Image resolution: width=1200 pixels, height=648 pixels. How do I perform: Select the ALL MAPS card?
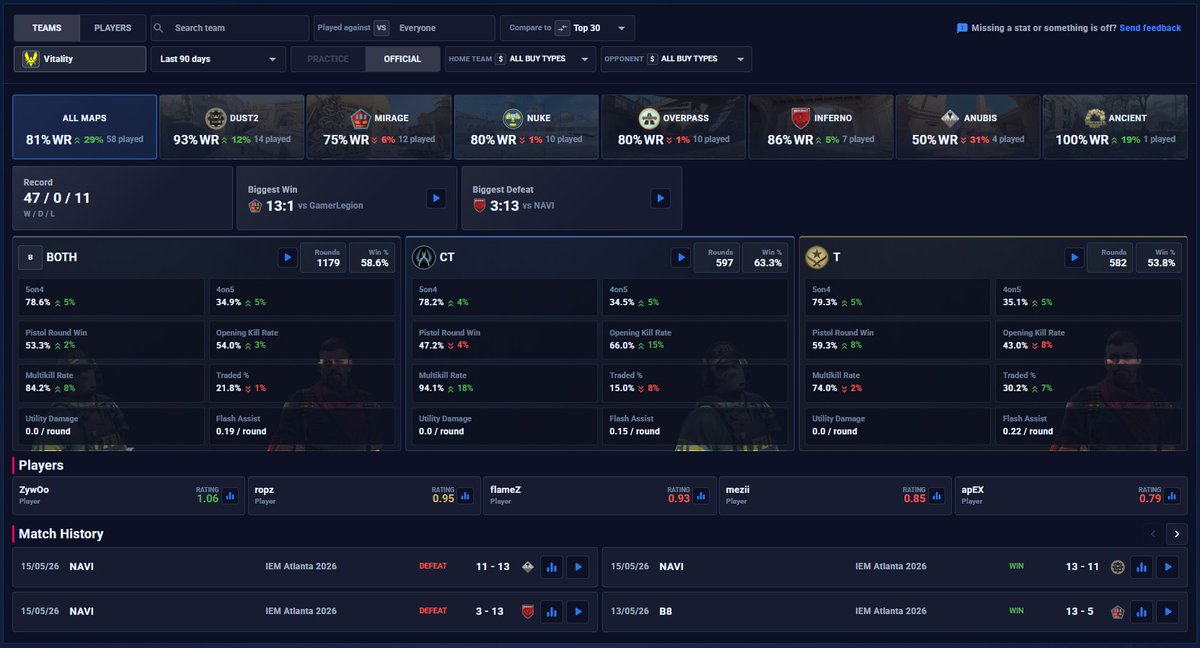click(84, 127)
